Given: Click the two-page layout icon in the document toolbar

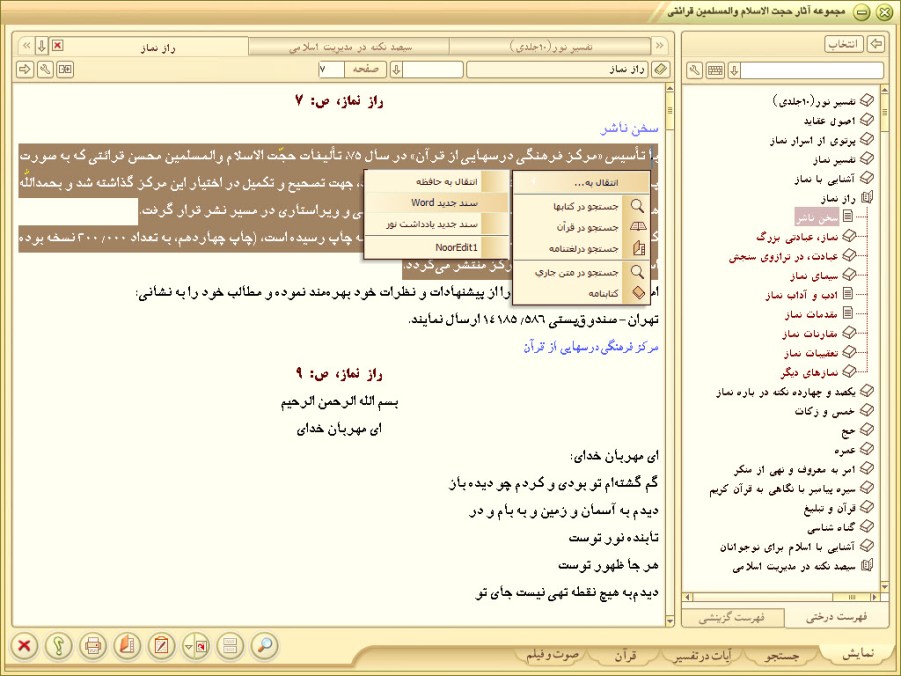Looking at the screenshot, I should click(65, 70).
